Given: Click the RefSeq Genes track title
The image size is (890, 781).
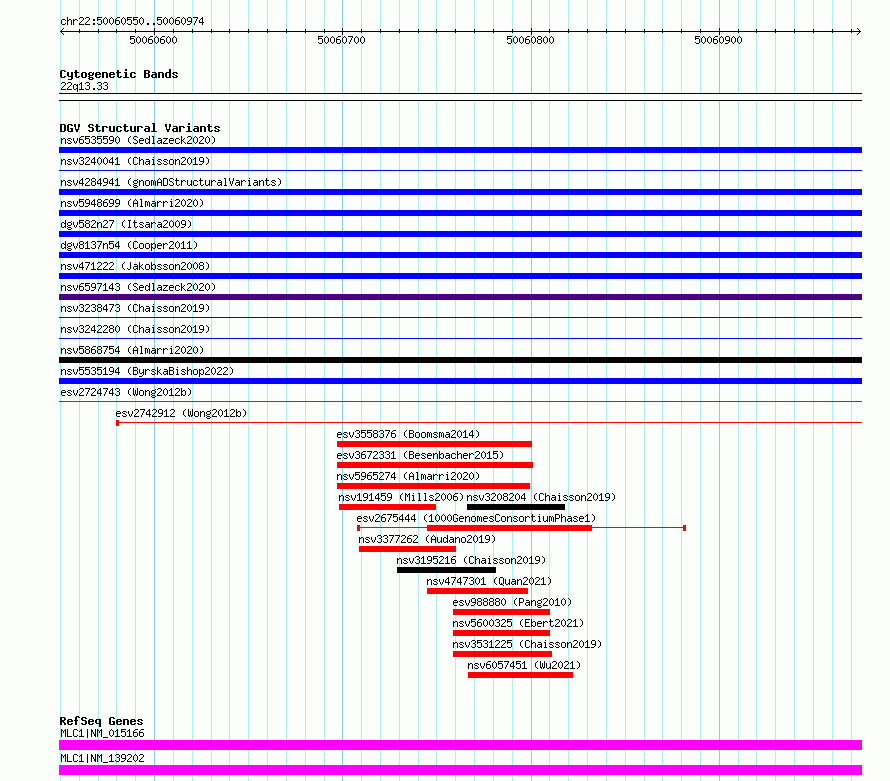Looking at the screenshot, I should coord(101,721).
